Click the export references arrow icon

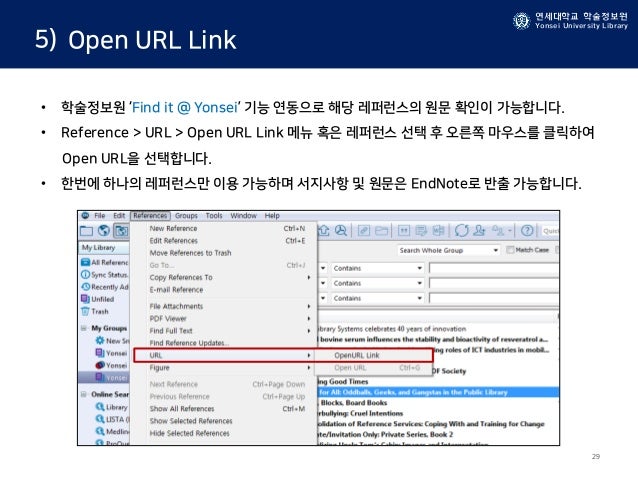[x=324, y=231]
